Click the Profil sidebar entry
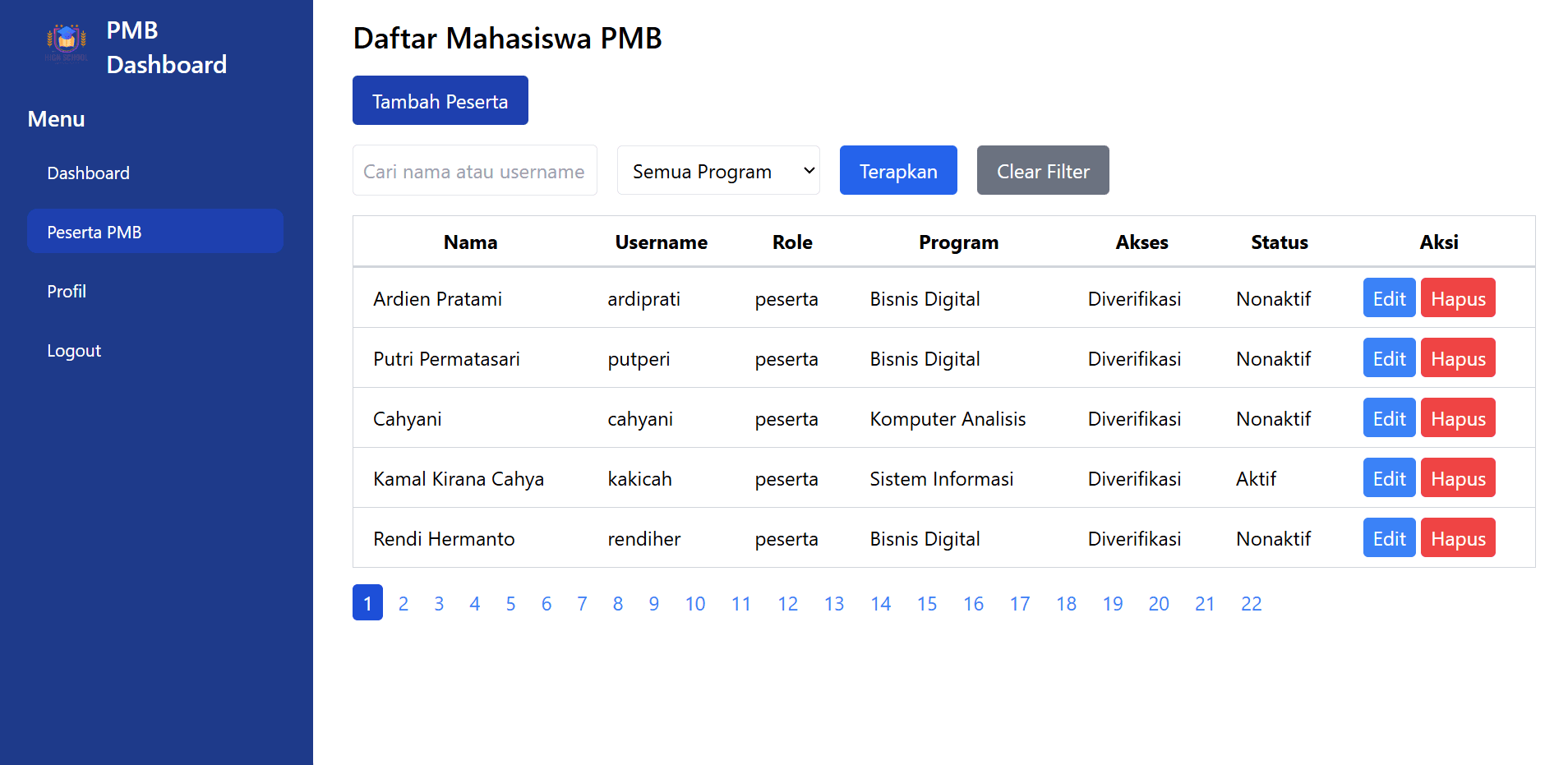This screenshot has width=1568, height=765. point(67,291)
